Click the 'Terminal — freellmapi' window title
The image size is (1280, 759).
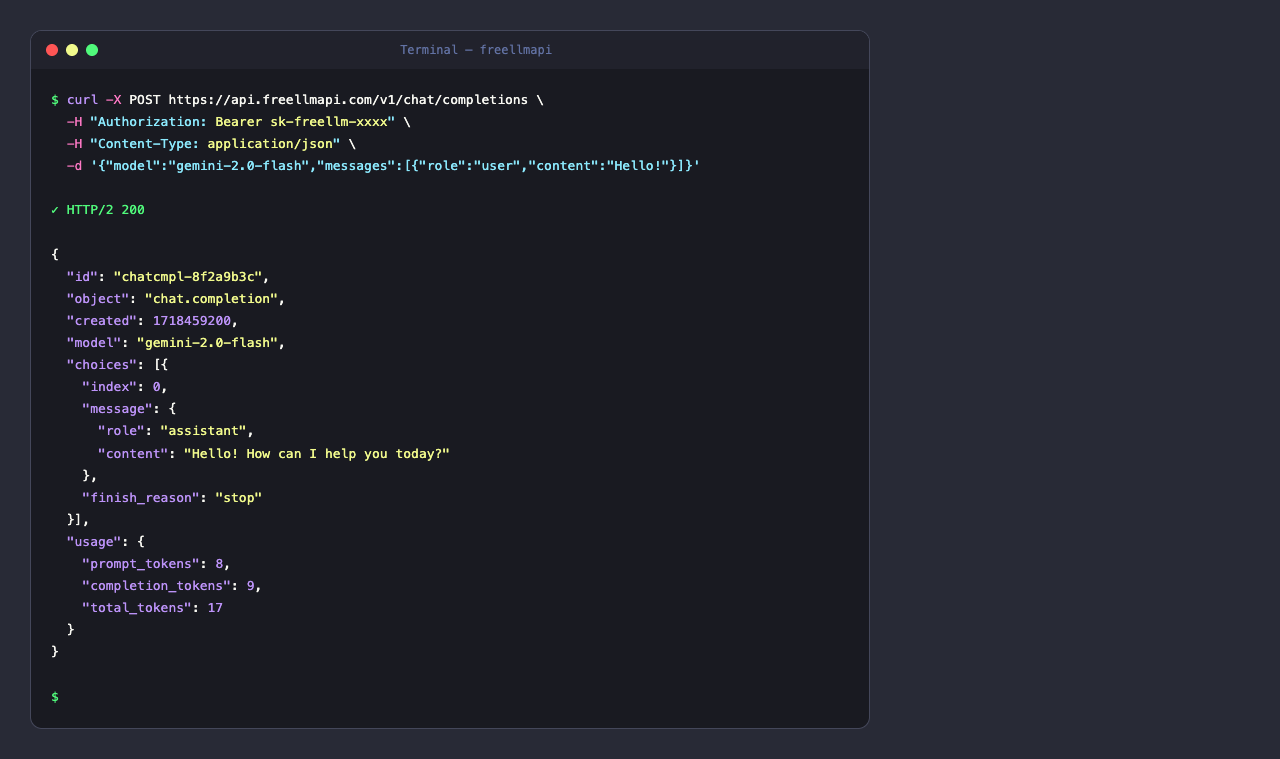pos(476,50)
